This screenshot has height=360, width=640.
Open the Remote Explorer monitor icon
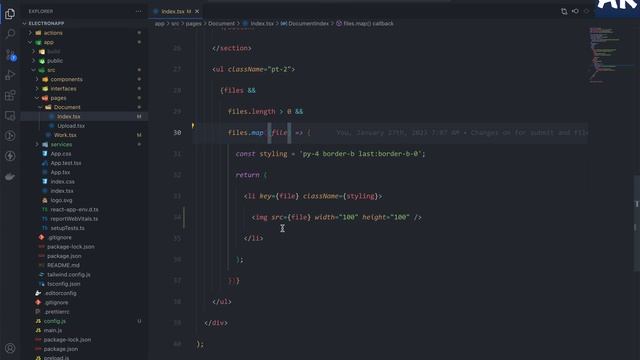click(x=10, y=116)
